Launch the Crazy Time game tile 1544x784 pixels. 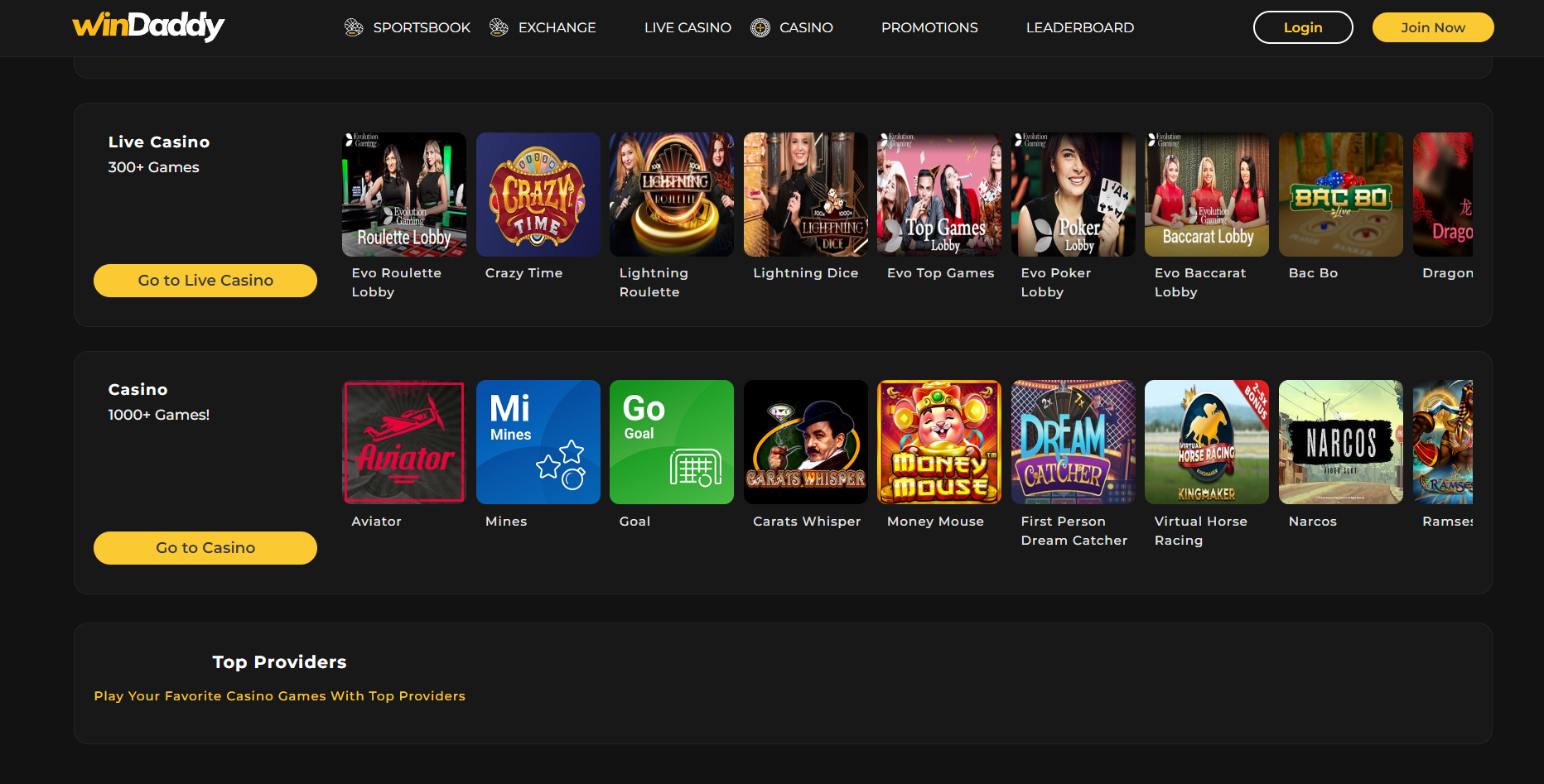[x=538, y=195]
